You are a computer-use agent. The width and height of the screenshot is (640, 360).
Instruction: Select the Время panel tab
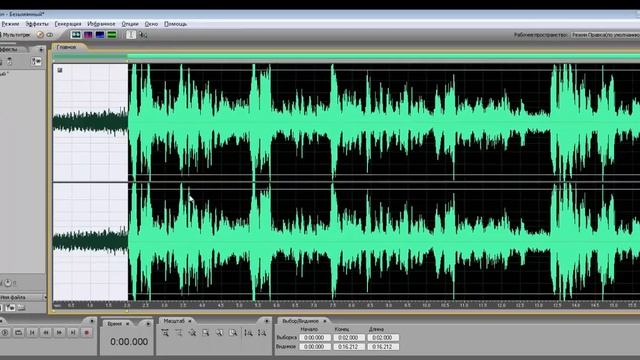(114, 323)
